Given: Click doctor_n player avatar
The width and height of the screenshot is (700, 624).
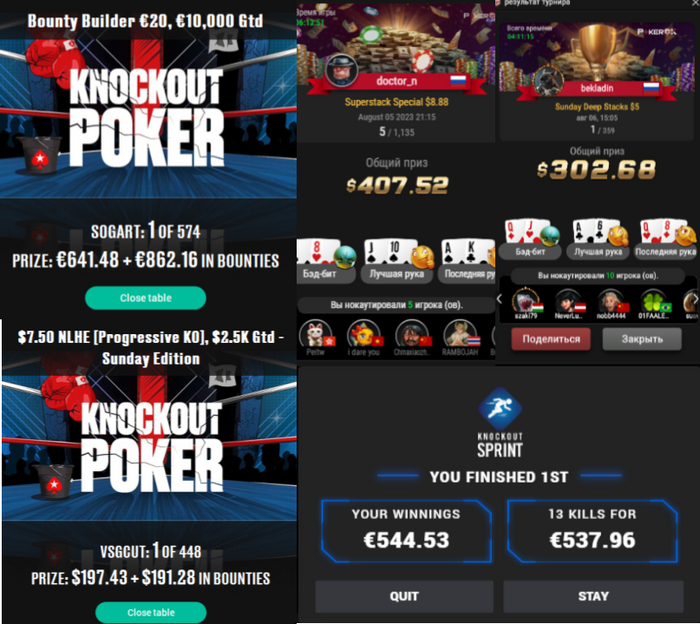Looking at the screenshot, I should (342, 70).
